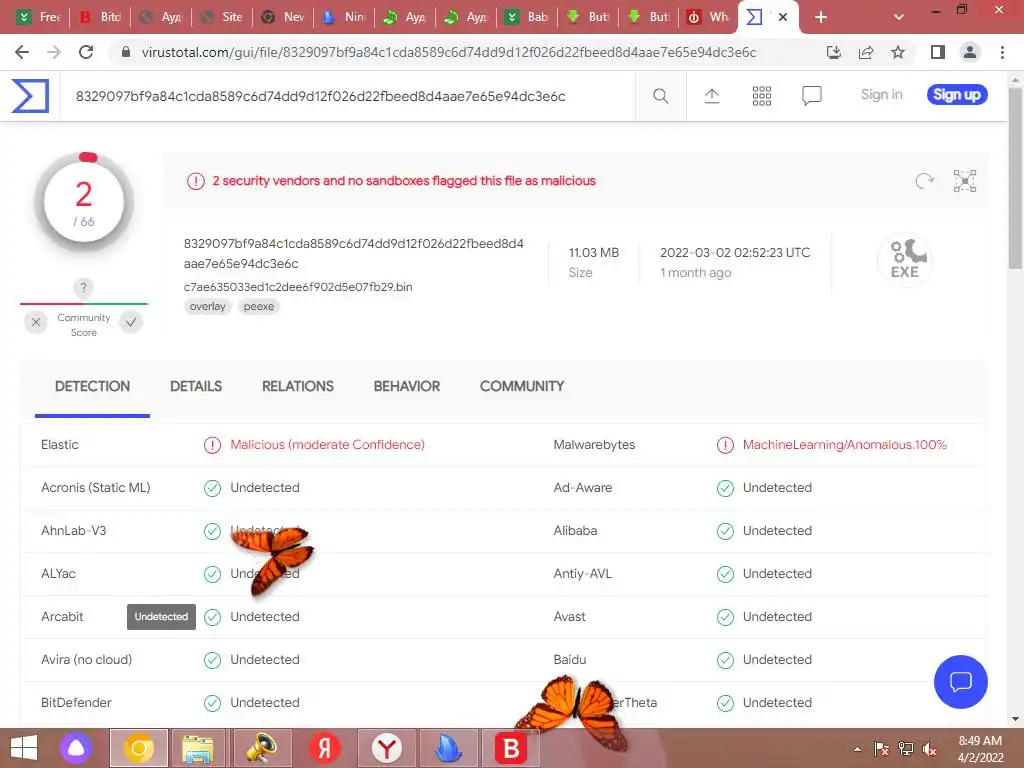Click the 2022-03-02 02:52:23 UTC timestamp
The height and width of the screenshot is (768, 1024).
click(735, 253)
